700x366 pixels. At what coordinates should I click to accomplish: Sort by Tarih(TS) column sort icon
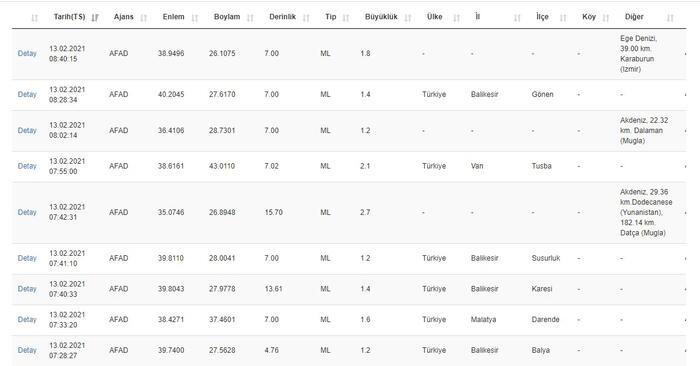click(95, 18)
